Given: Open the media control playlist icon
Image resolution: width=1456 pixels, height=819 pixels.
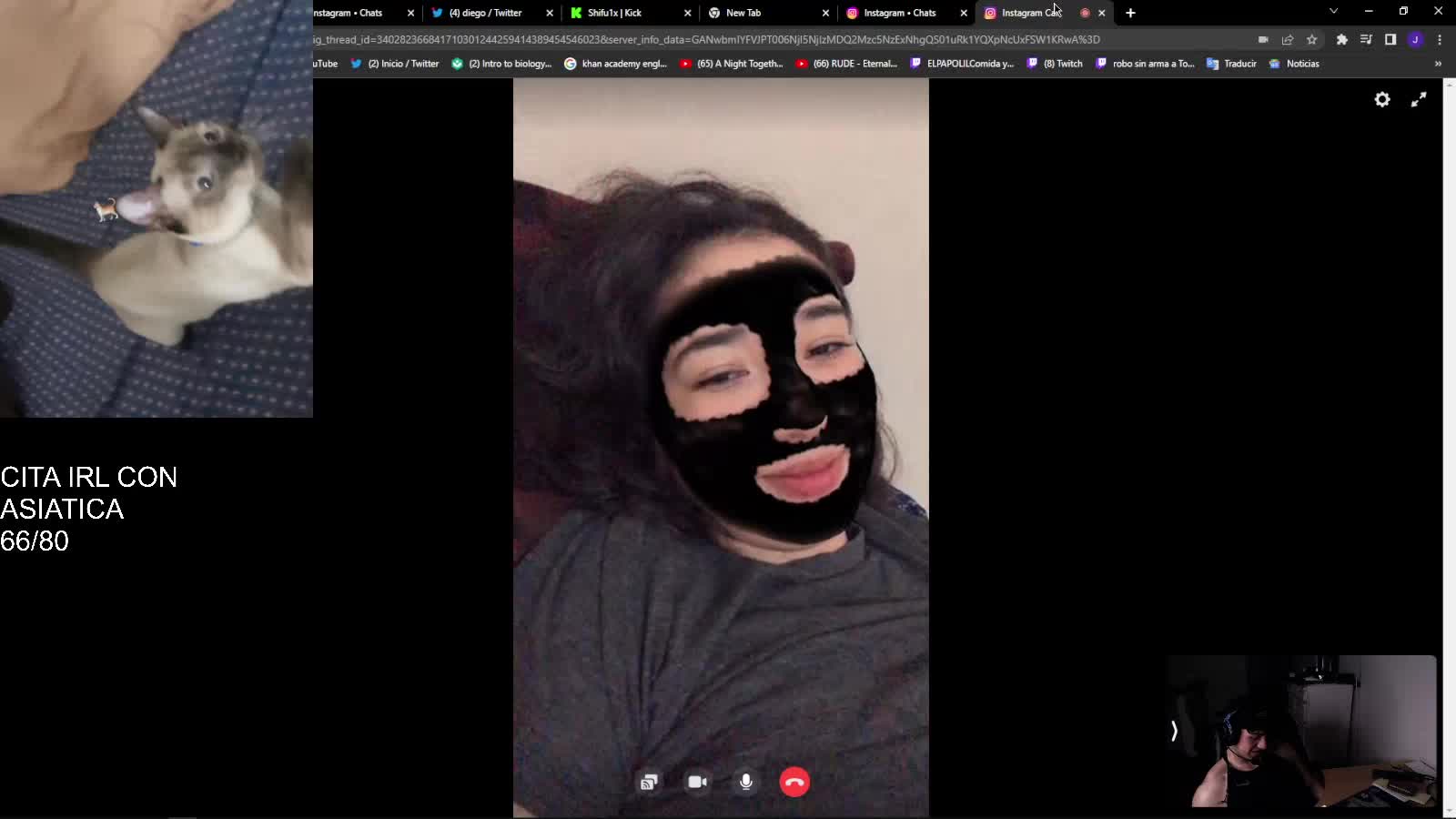Looking at the screenshot, I should coord(1366,40).
